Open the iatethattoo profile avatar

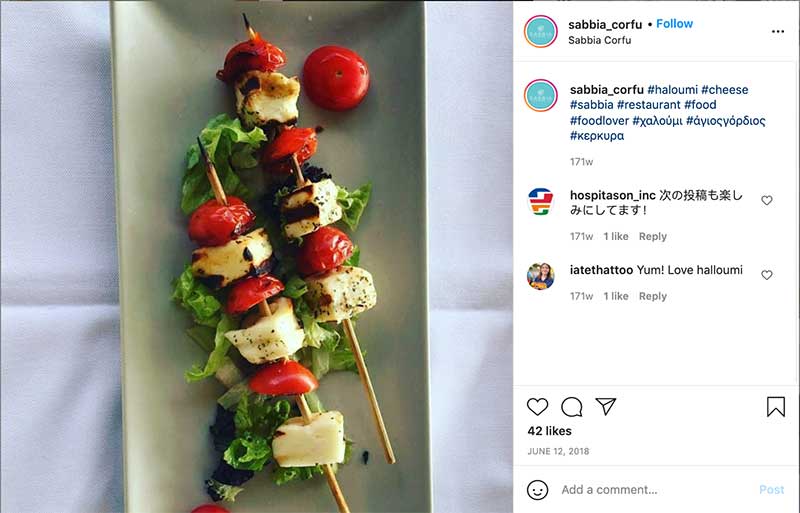[541, 276]
